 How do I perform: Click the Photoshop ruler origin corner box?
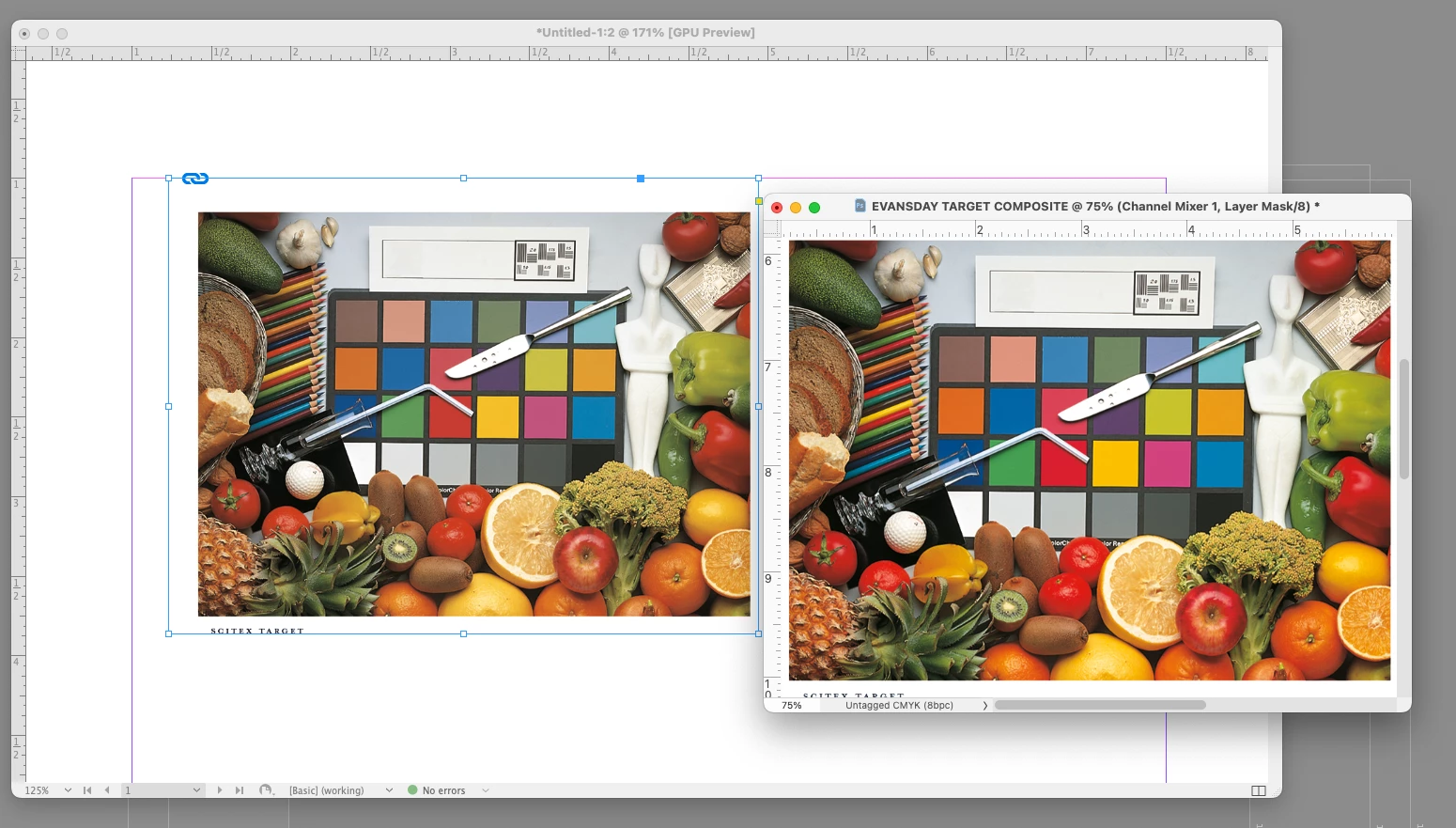(772, 228)
